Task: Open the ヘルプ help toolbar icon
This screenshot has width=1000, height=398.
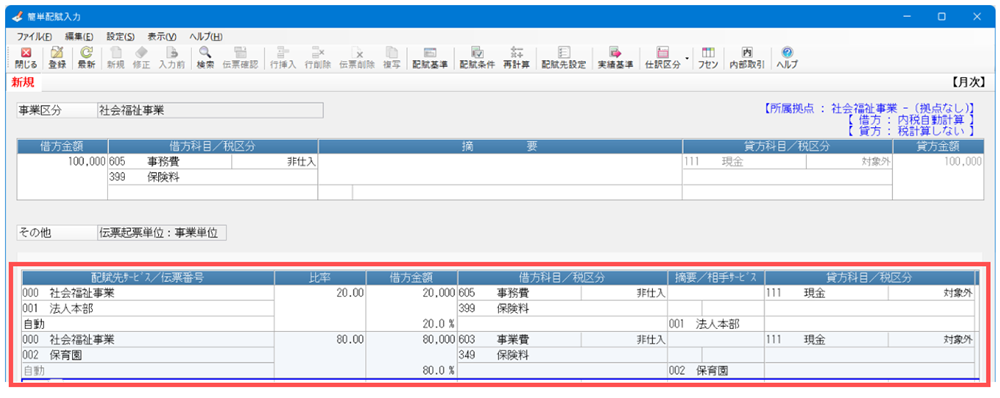Action: tap(787, 57)
